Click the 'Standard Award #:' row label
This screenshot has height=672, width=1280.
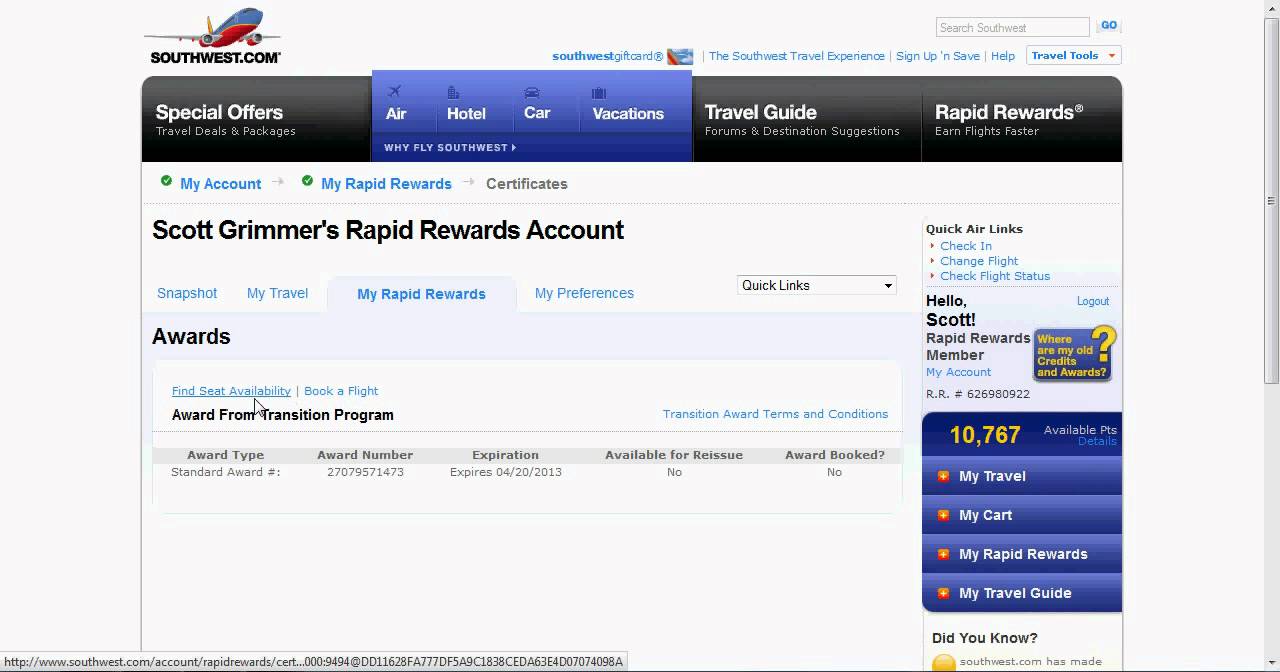(226, 472)
